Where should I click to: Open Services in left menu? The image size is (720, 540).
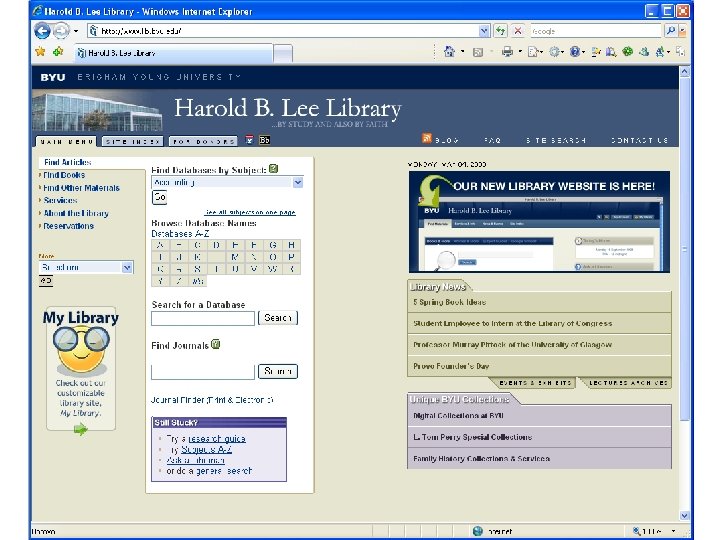pos(60,200)
